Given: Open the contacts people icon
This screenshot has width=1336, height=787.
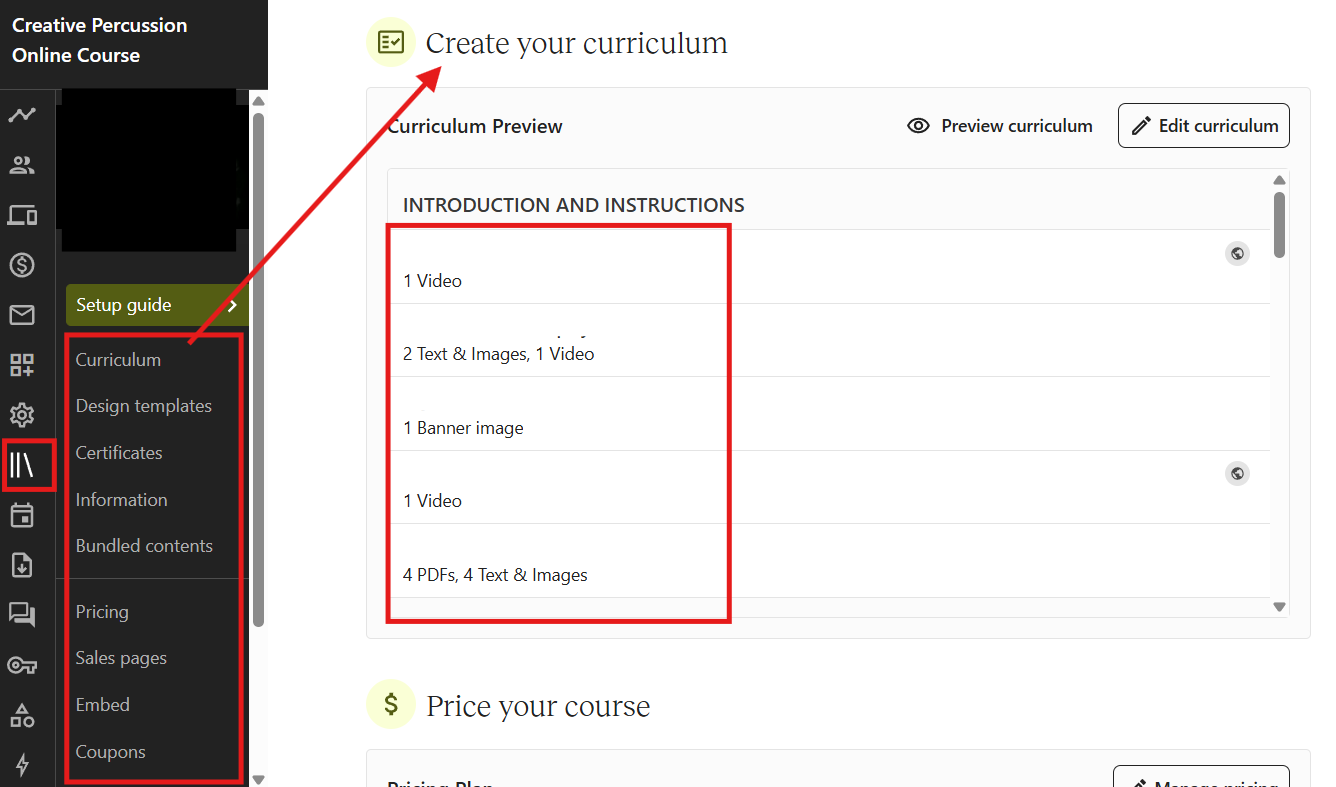Looking at the screenshot, I should coord(22,164).
